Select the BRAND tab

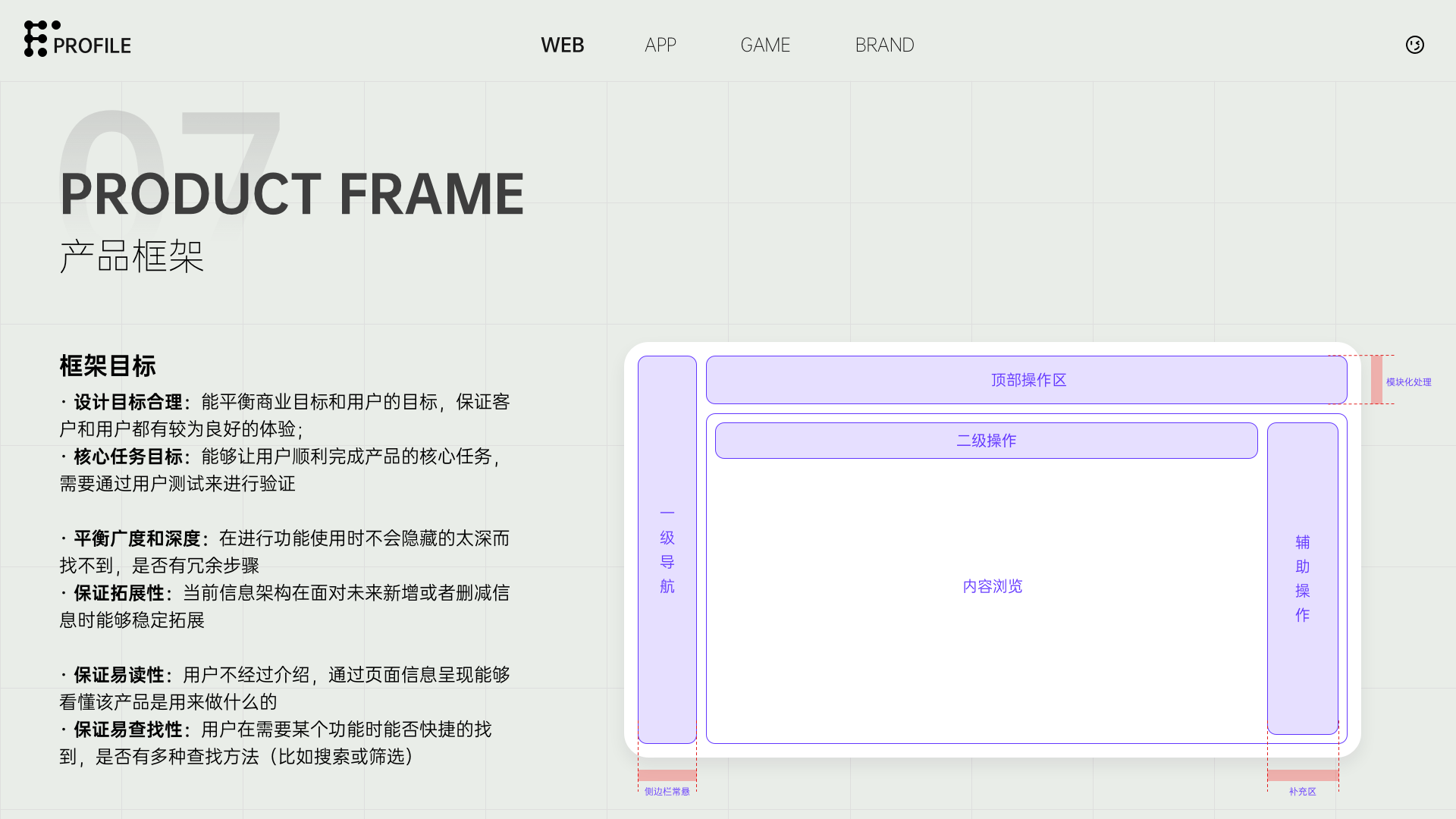pyautogui.click(x=884, y=45)
